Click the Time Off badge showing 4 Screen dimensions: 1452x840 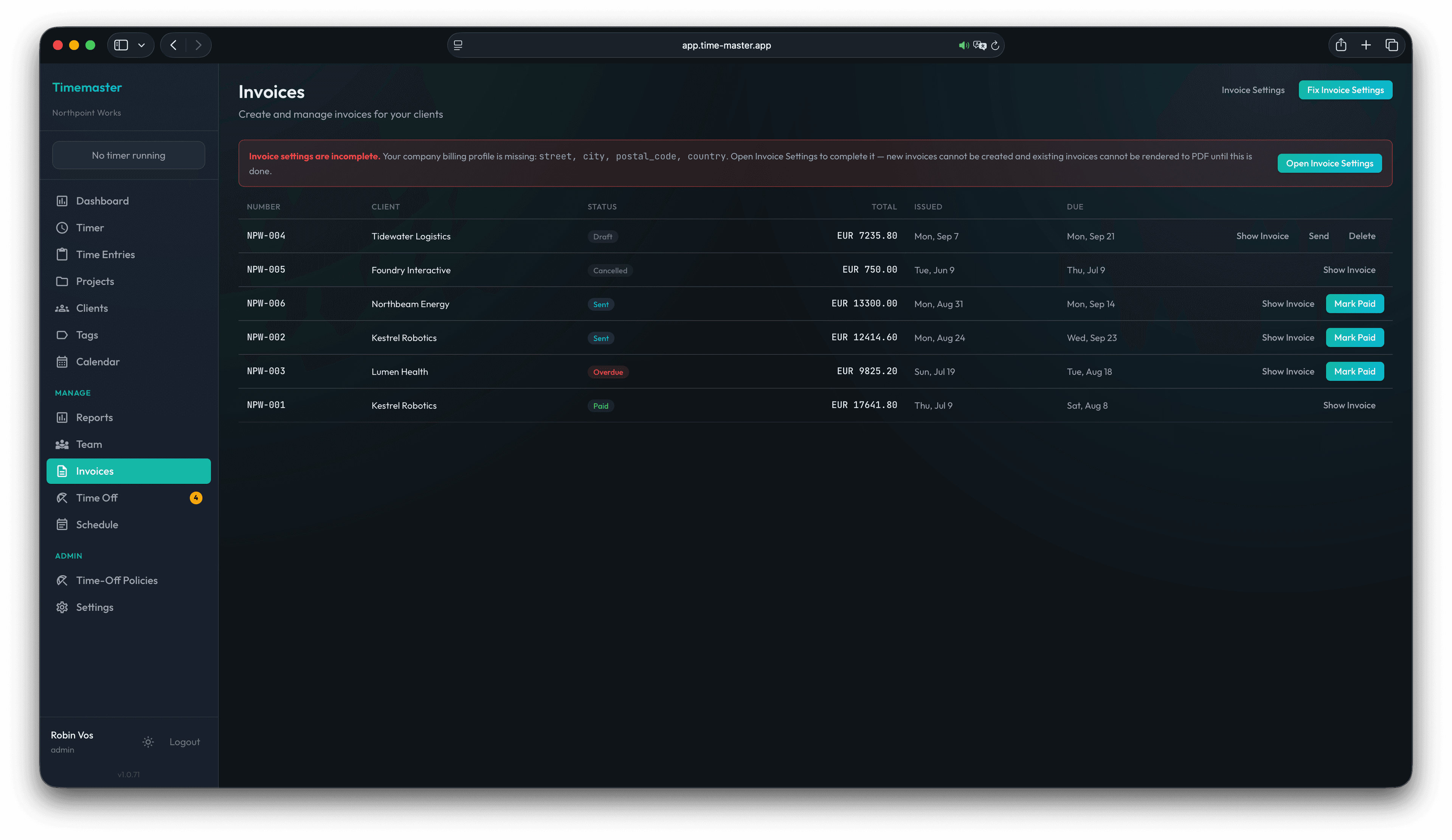pos(196,498)
